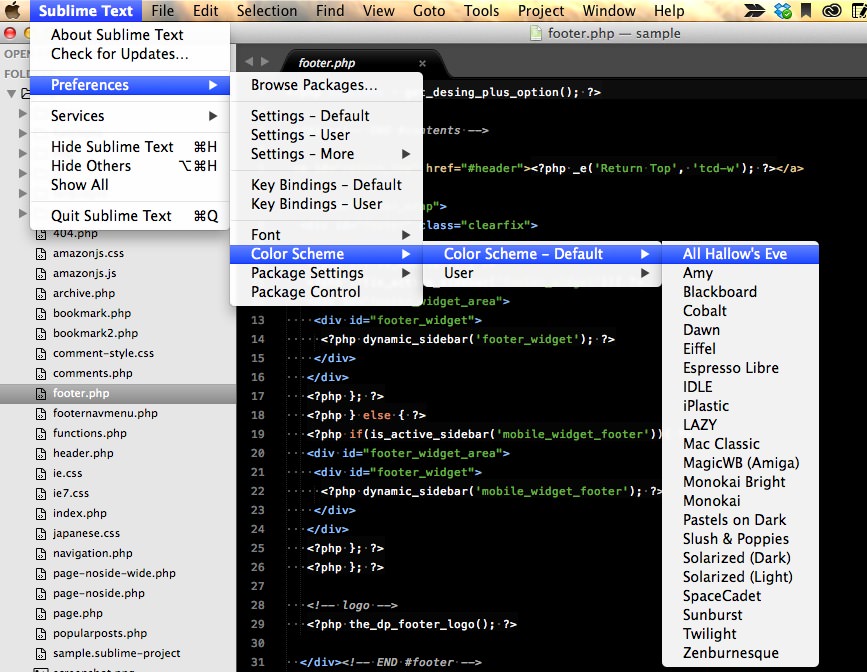
Task: Click the file icon next to header.php
Action: tap(41, 454)
